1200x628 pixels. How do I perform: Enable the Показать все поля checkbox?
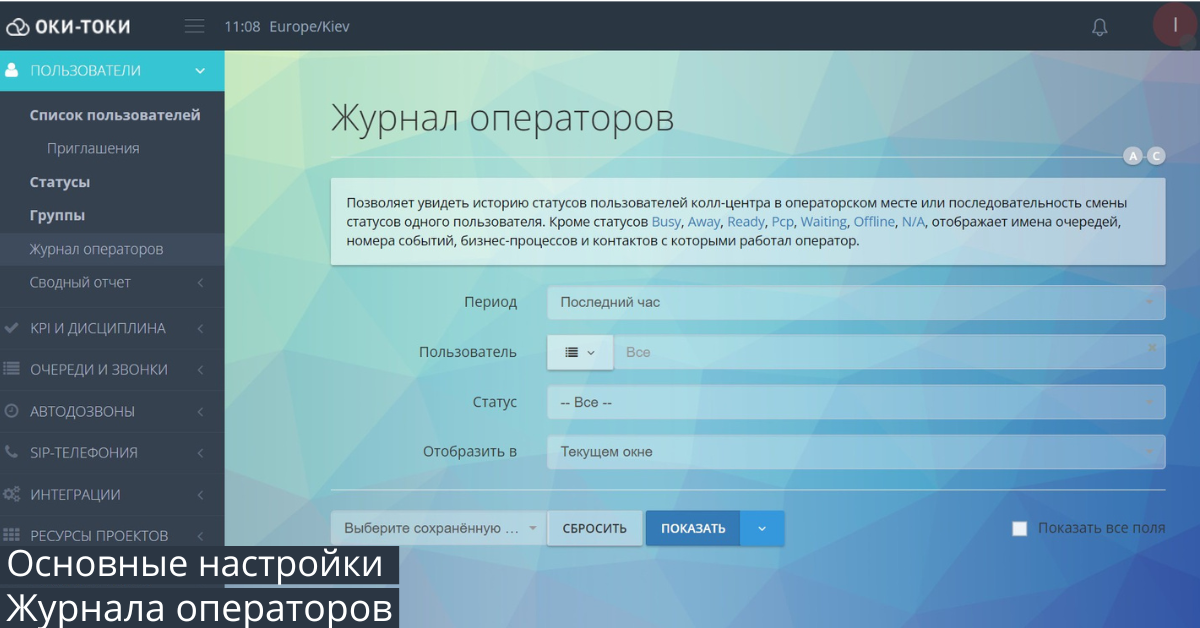pos(1019,528)
